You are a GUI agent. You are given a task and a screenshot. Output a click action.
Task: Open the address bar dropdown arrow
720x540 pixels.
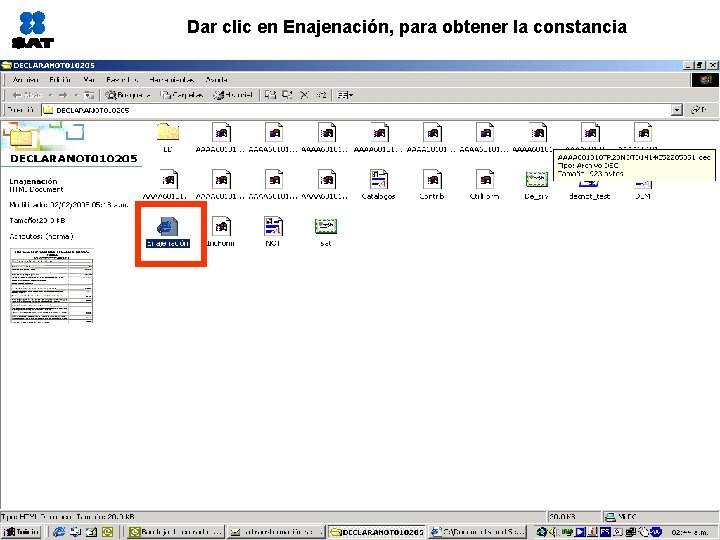click(677, 110)
